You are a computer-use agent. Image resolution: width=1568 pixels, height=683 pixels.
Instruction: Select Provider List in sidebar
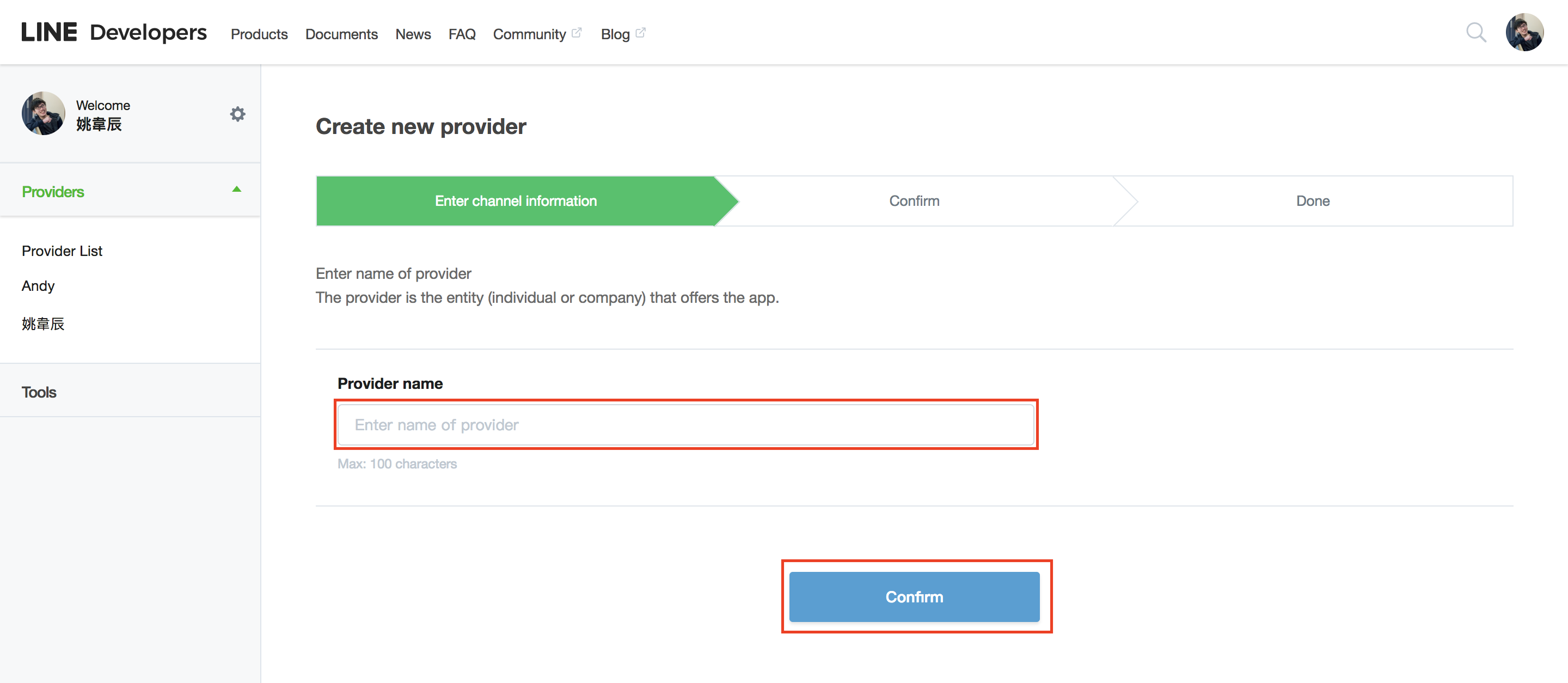[62, 251]
